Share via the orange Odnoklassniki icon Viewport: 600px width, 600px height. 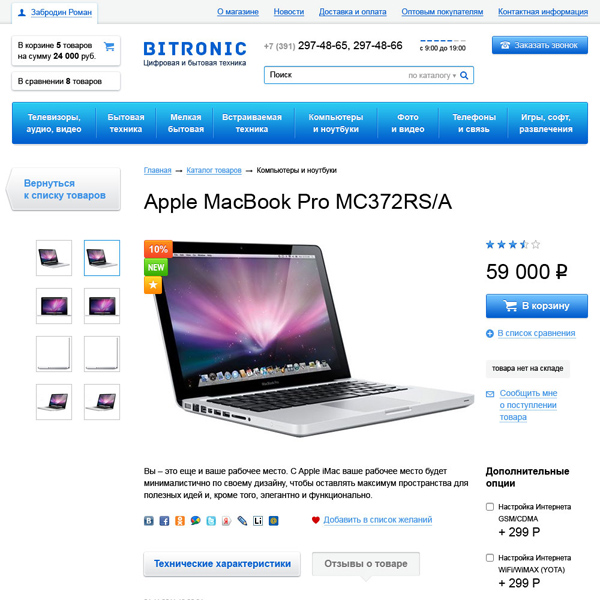(x=180, y=521)
